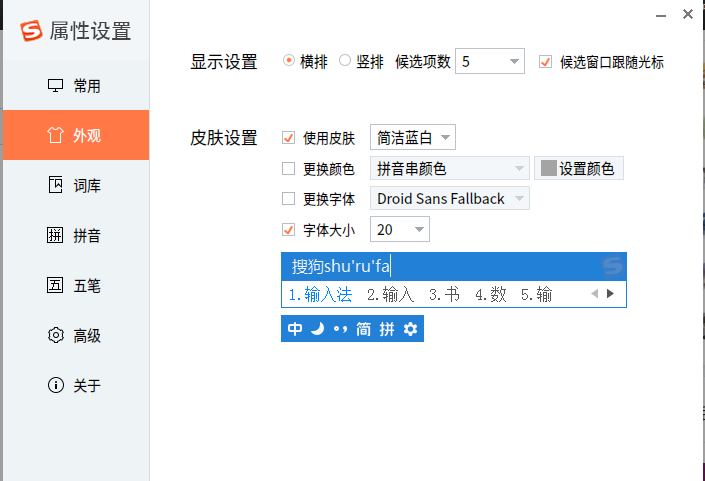Click the Sogou watermark icon in preview bar
The width and height of the screenshot is (705, 481).
tap(612, 266)
